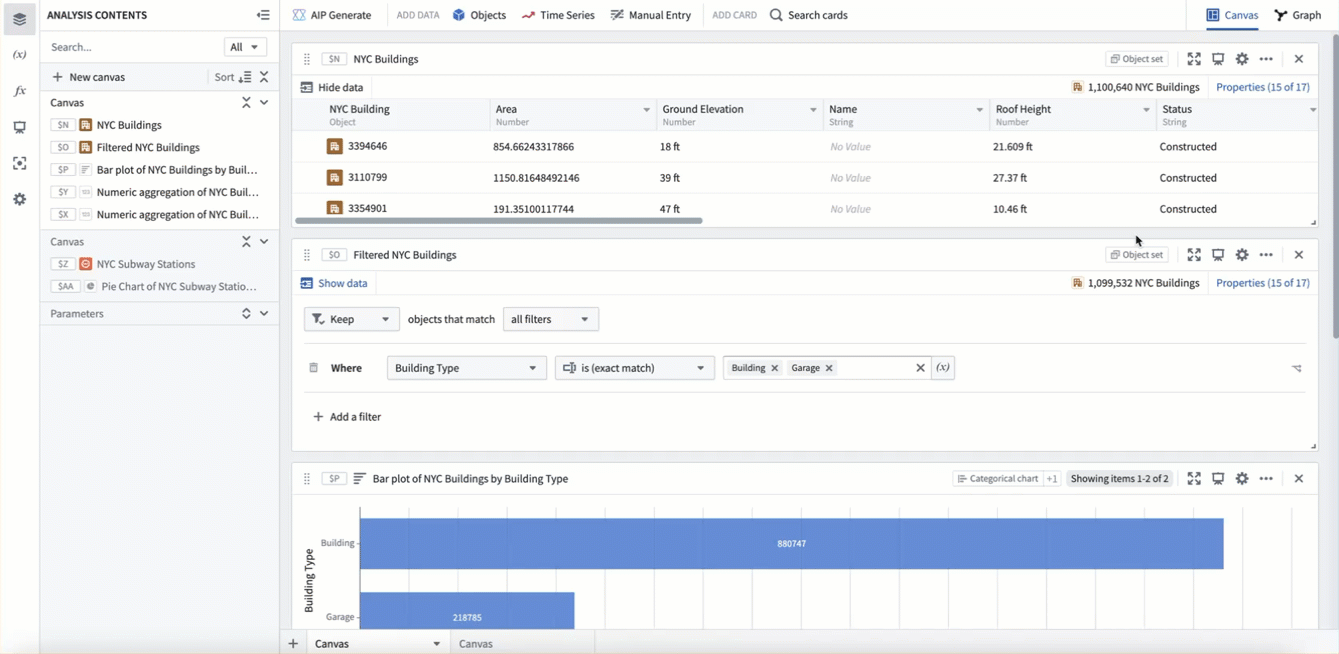Open the Keep filter mode dropdown
Screen dimensions: 1339x654
351,319
